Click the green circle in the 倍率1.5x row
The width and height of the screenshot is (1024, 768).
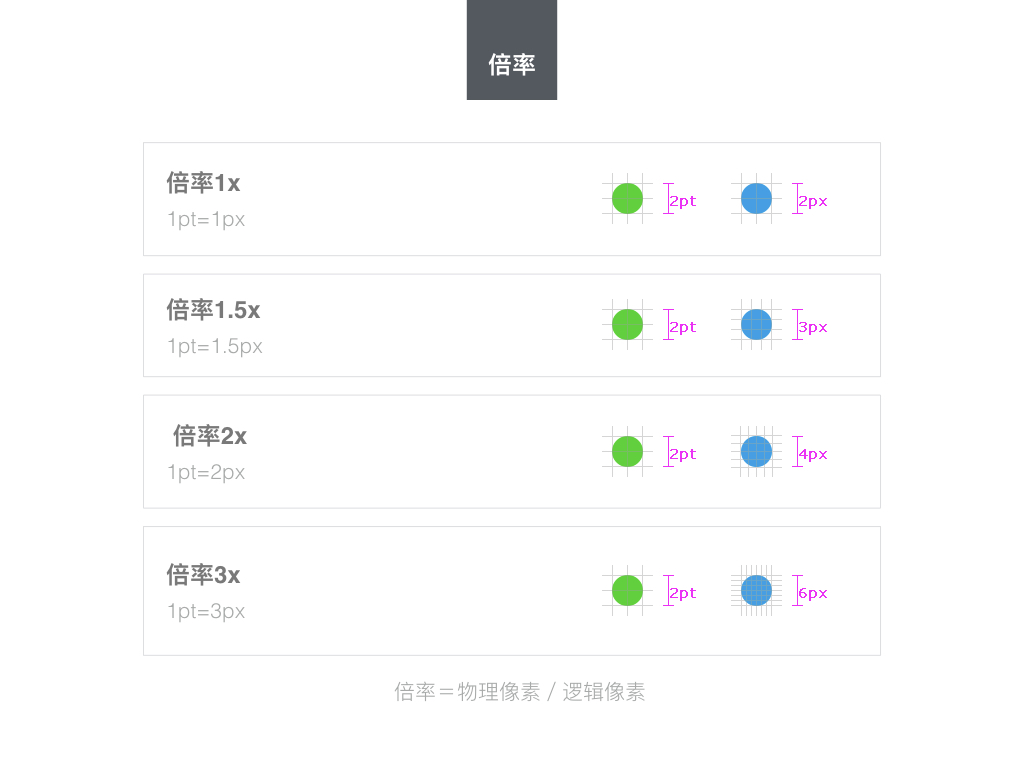[627, 325]
